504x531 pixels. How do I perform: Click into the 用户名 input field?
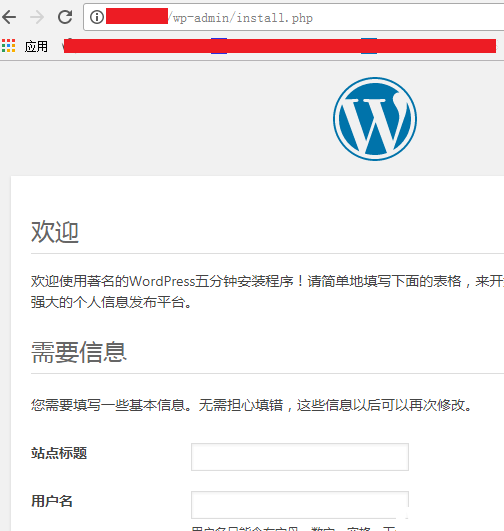[x=300, y=505]
